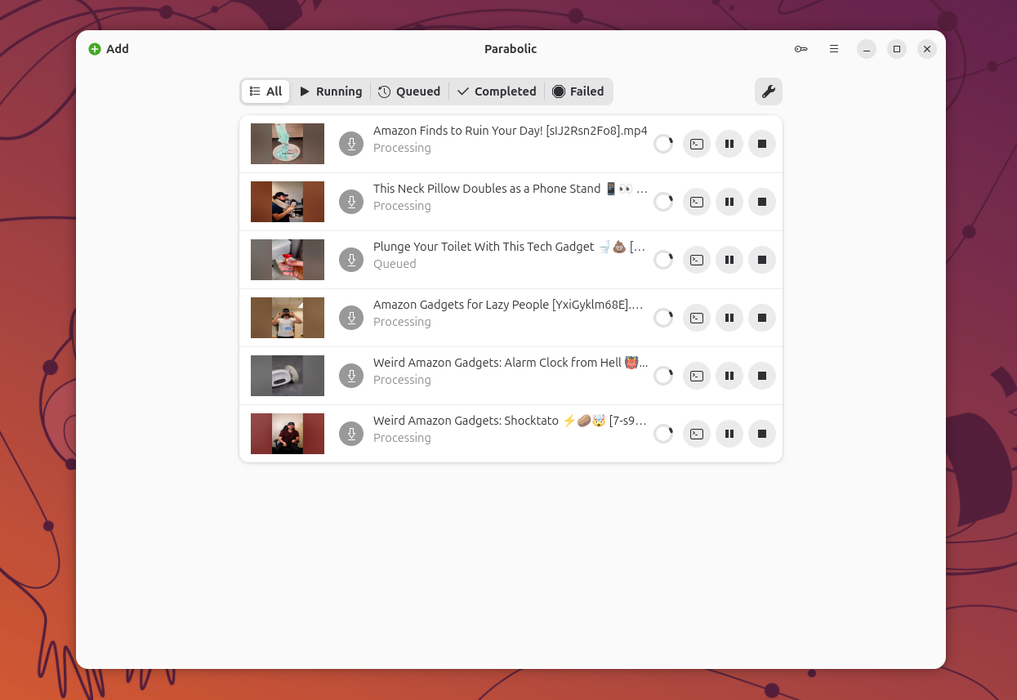This screenshot has width=1017, height=700.
Task: Click download icon for Lazy People row
Action: click(351, 318)
